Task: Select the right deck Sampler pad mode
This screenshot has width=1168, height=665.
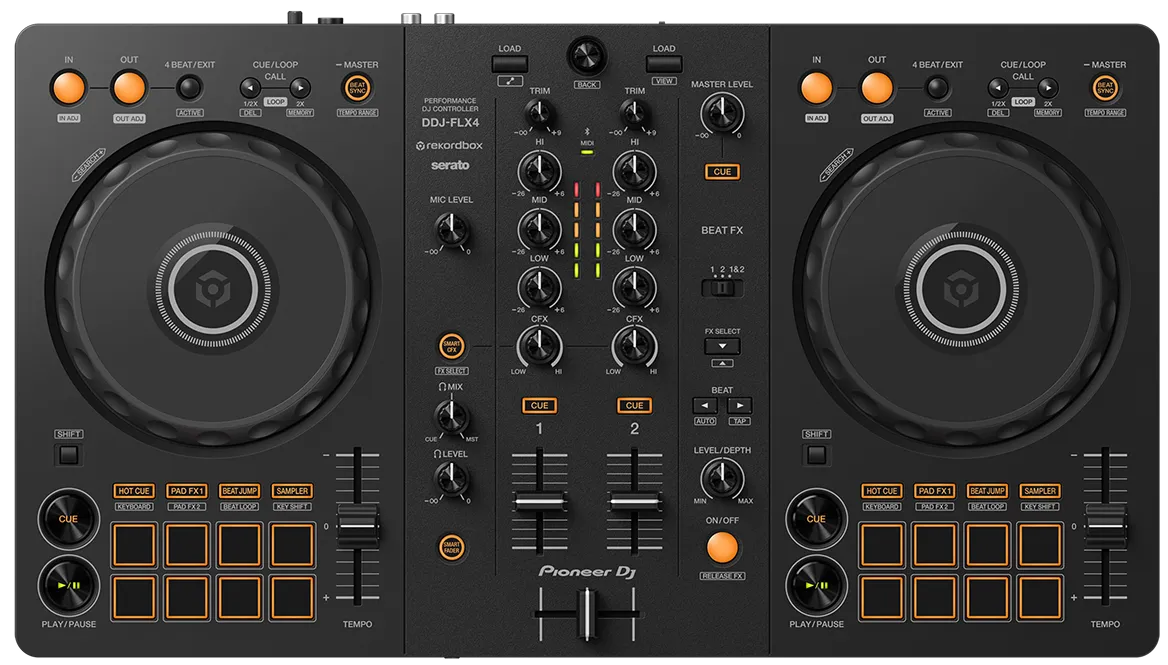Action: click(x=1039, y=491)
